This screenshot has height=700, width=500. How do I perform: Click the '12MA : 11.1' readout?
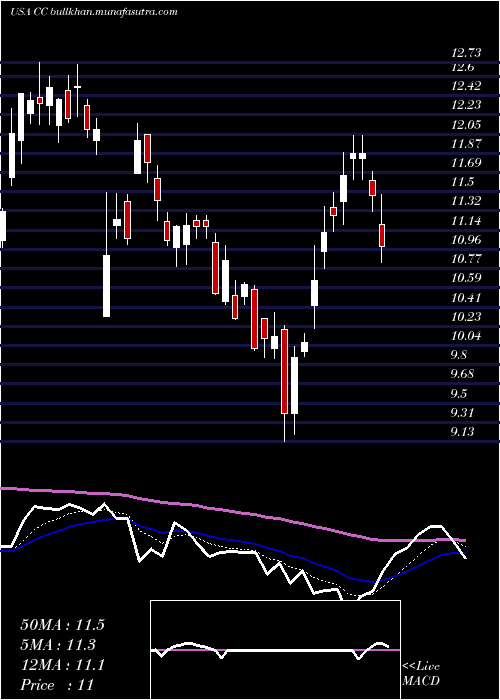pyautogui.click(x=62, y=665)
